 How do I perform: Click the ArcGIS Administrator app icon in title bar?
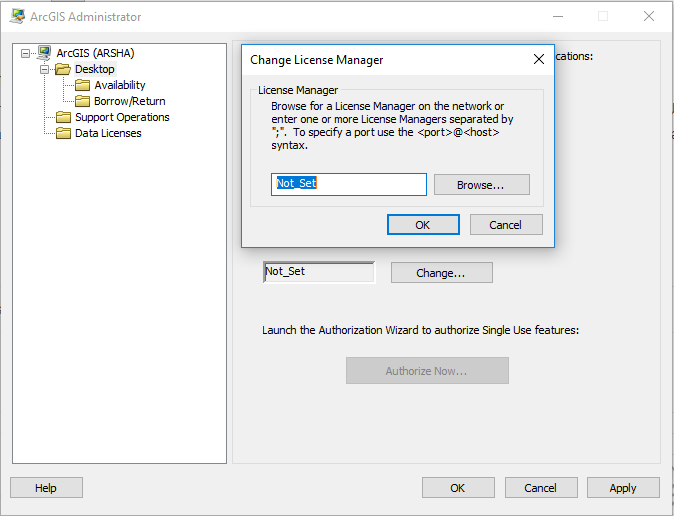click(x=17, y=16)
